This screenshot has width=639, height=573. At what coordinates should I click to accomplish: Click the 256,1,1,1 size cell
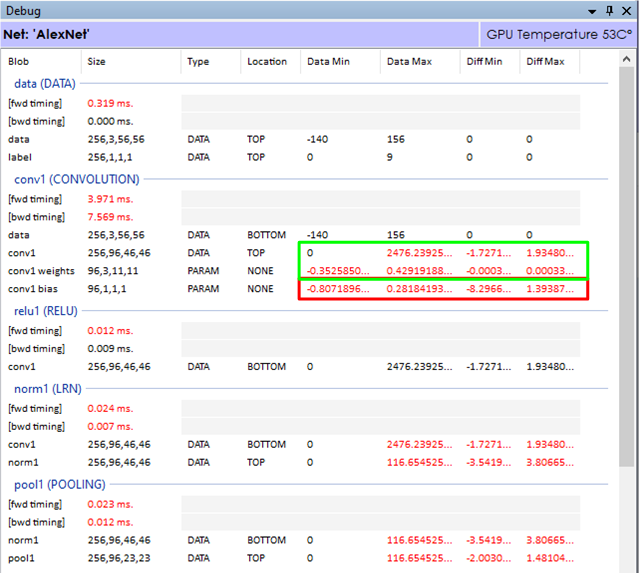click(110, 157)
